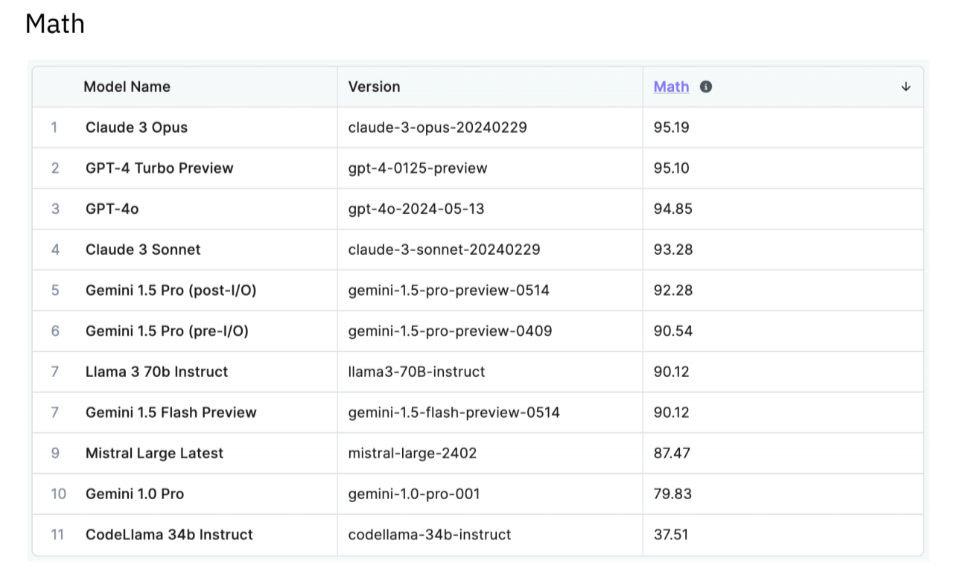Select Claude 3 Sonnet in the table
Viewport: 953px width, 581px height.
pyautogui.click(x=143, y=250)
